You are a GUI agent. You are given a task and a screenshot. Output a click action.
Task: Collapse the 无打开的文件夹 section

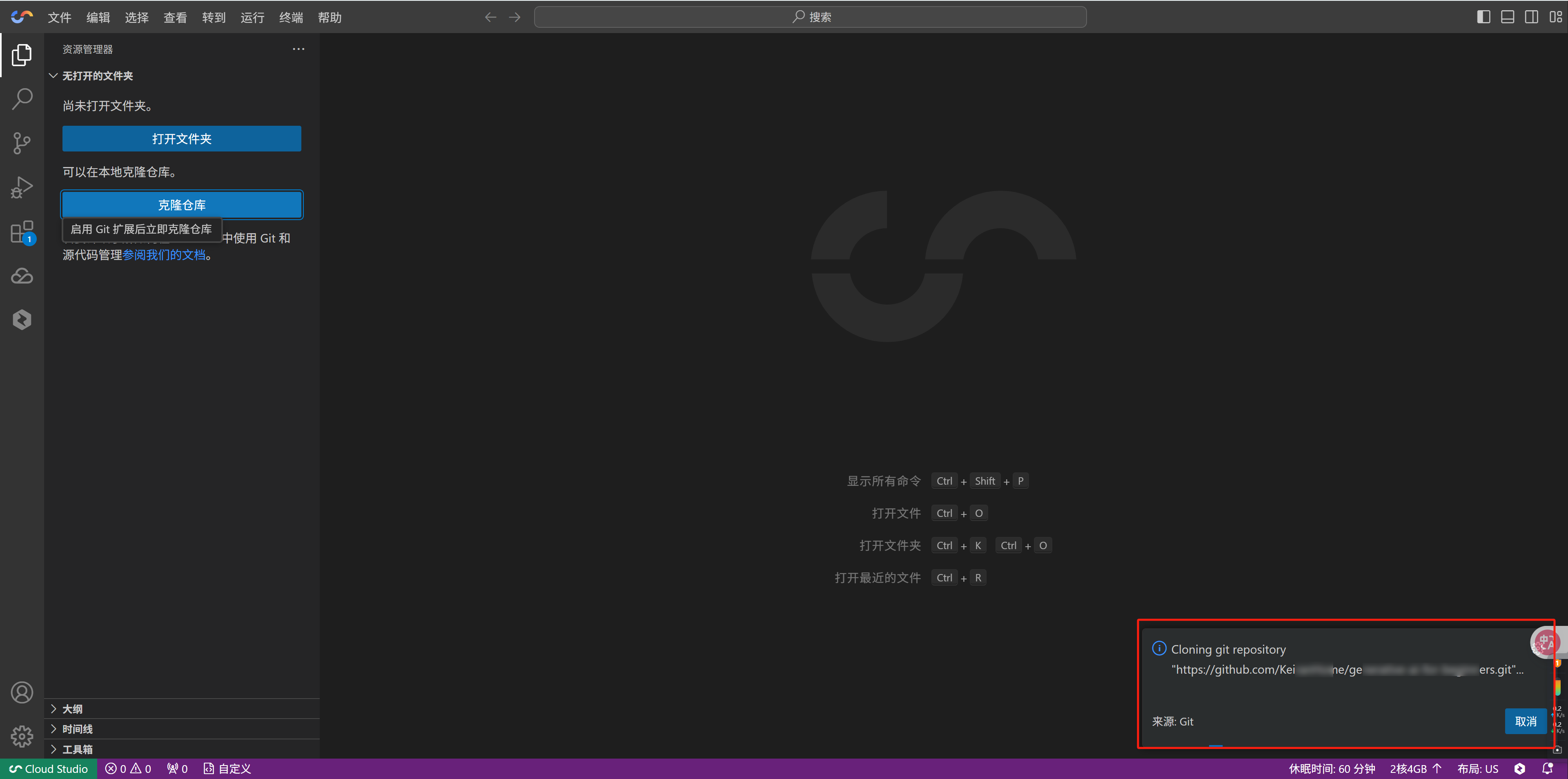(98, 76)
